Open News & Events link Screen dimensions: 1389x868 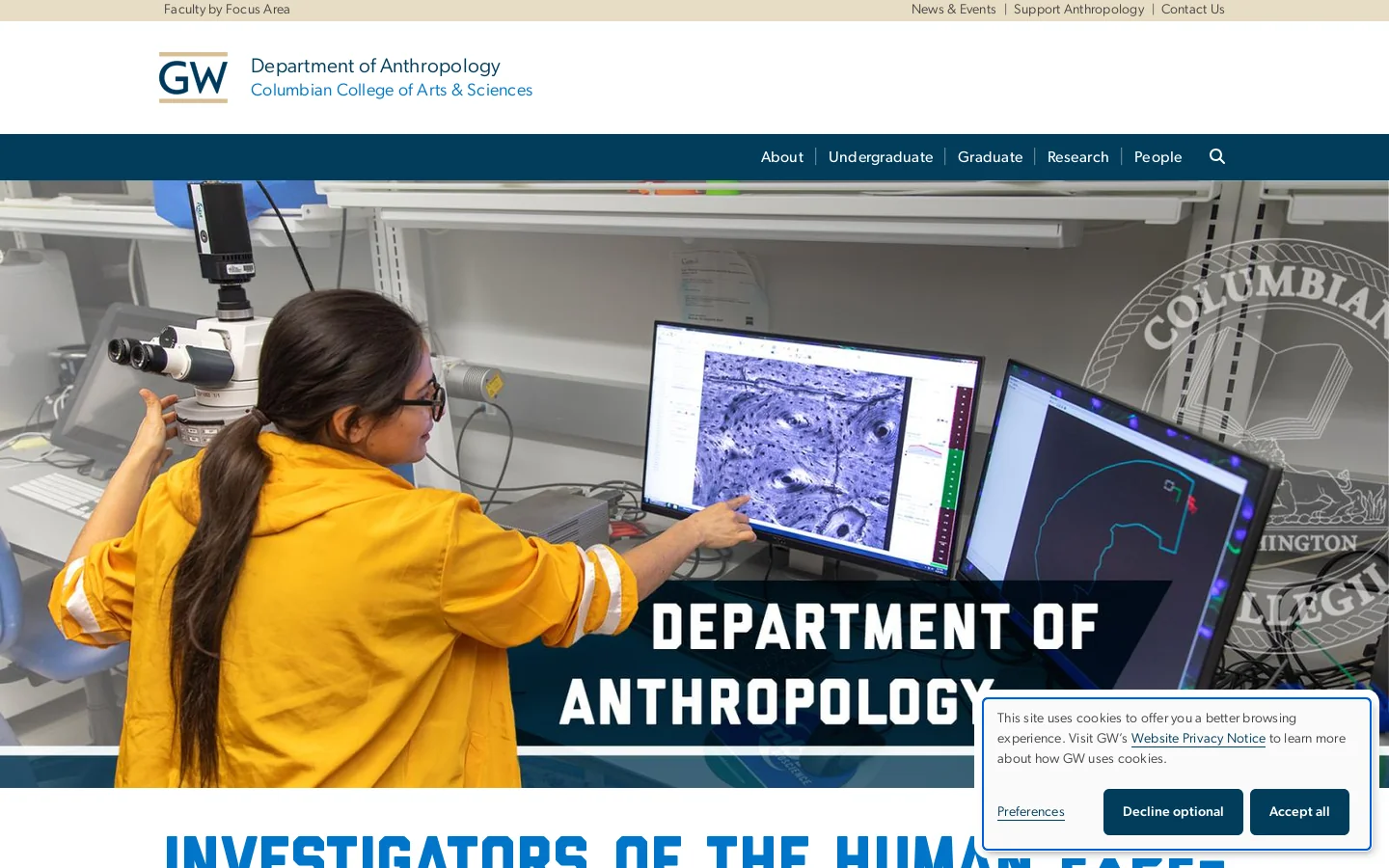[x=953, y=10]
